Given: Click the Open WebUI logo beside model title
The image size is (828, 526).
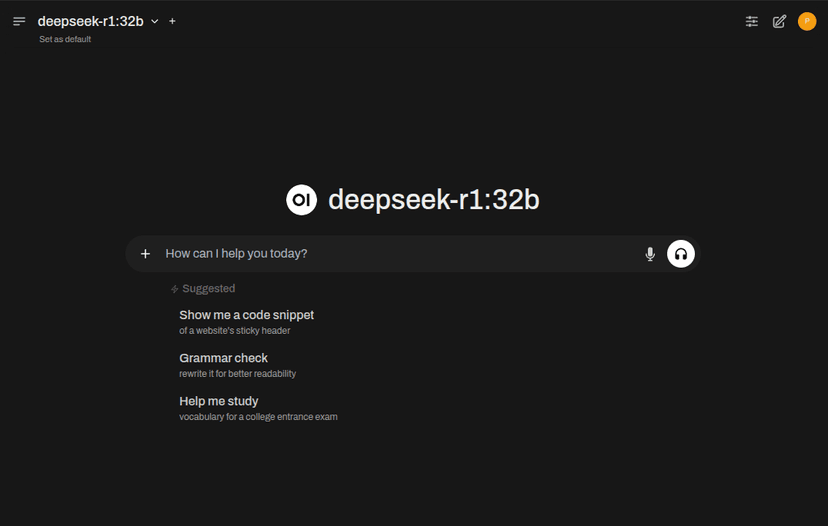Looking at the screenshot, I should pos(301,200).
